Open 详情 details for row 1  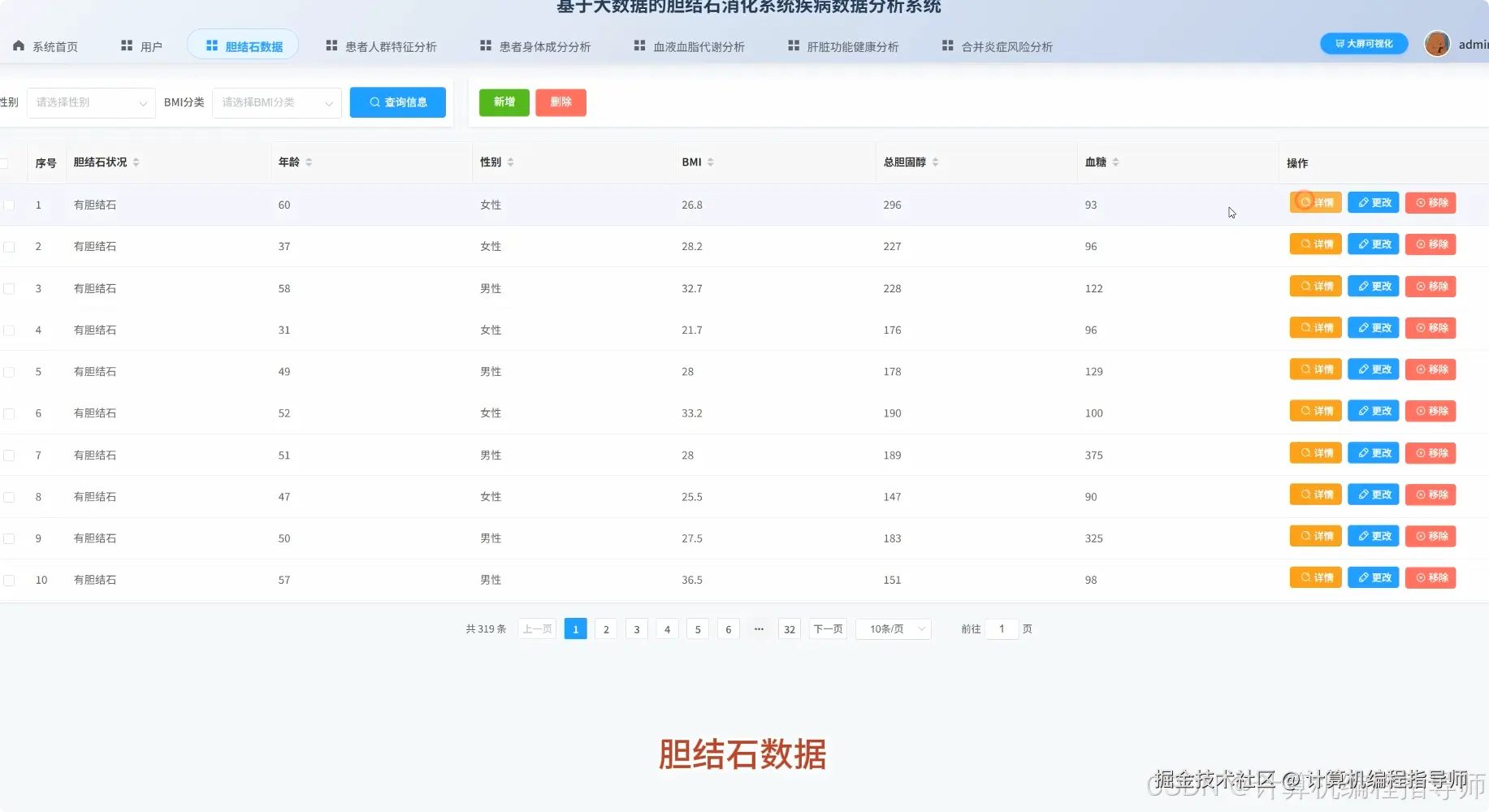pyautogui.click(x=1315, y=202)
